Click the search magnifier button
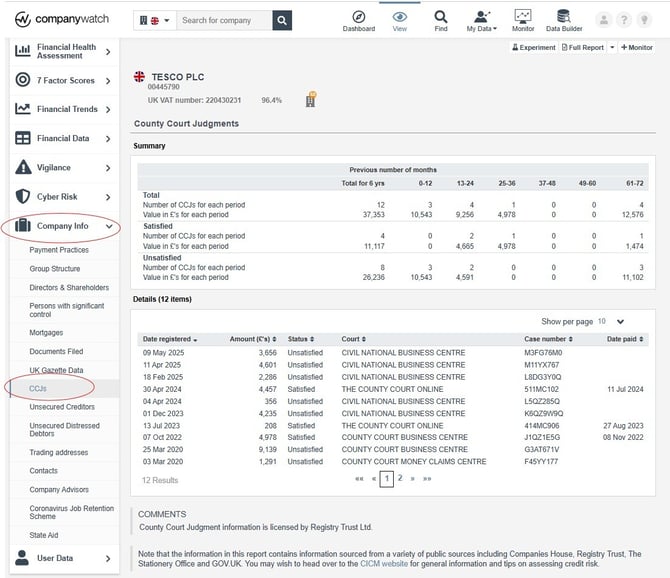Viewport: 670px width, 578px height. [x=282, y=20]
